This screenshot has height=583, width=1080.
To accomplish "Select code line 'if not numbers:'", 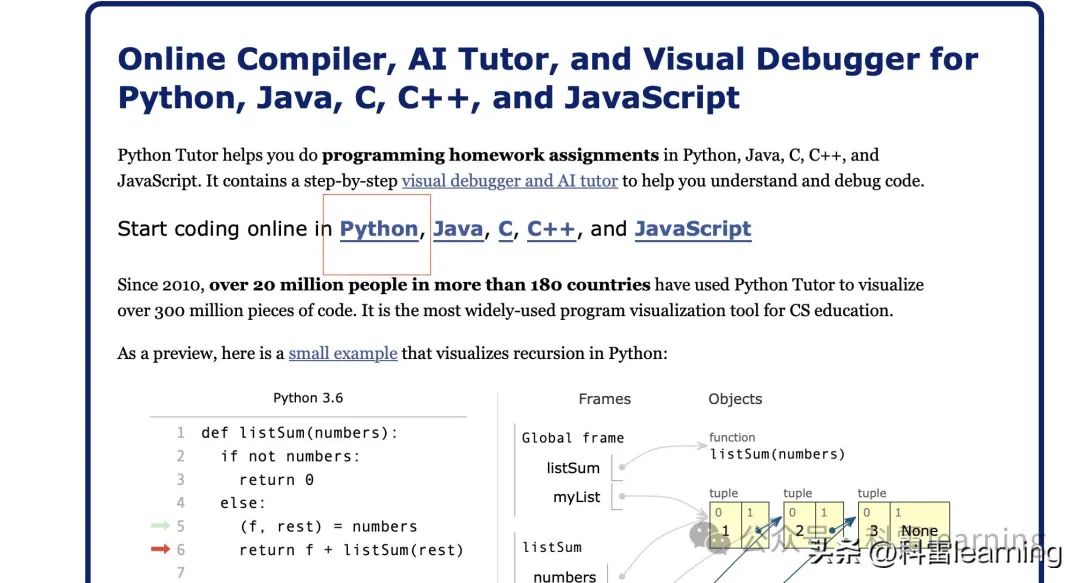I will (x=290, y=456).
